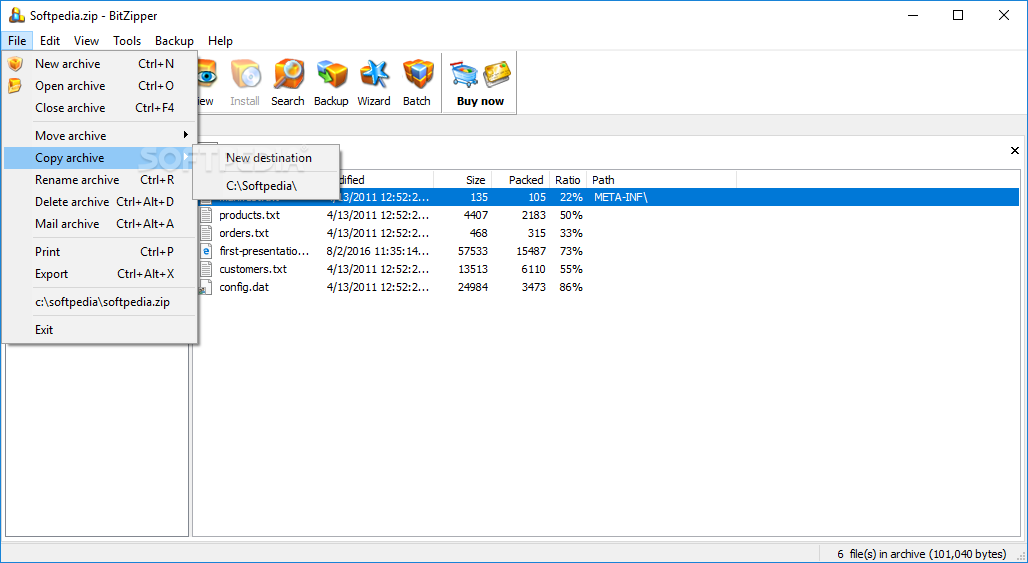Choose Delete archive menu entry

(x=100, y=202)
